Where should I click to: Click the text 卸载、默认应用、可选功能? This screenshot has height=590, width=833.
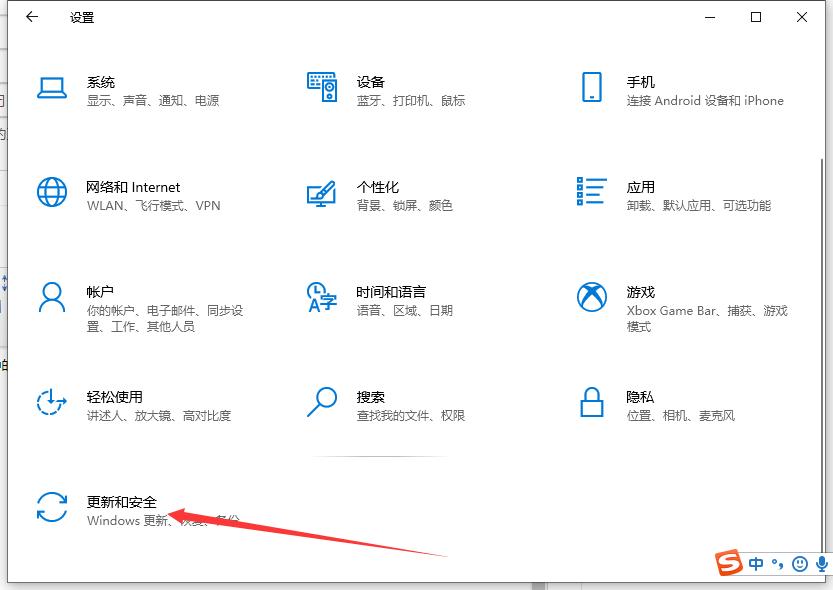tap(699, 206)
